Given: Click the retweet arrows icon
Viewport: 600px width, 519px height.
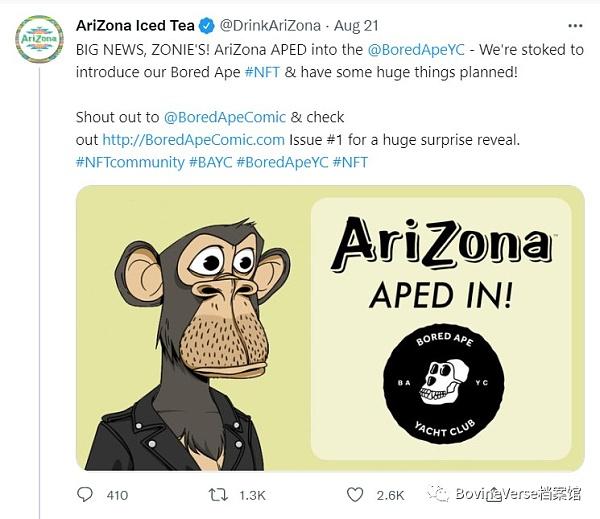Looking at the screenshot, I should coord(218,495).
